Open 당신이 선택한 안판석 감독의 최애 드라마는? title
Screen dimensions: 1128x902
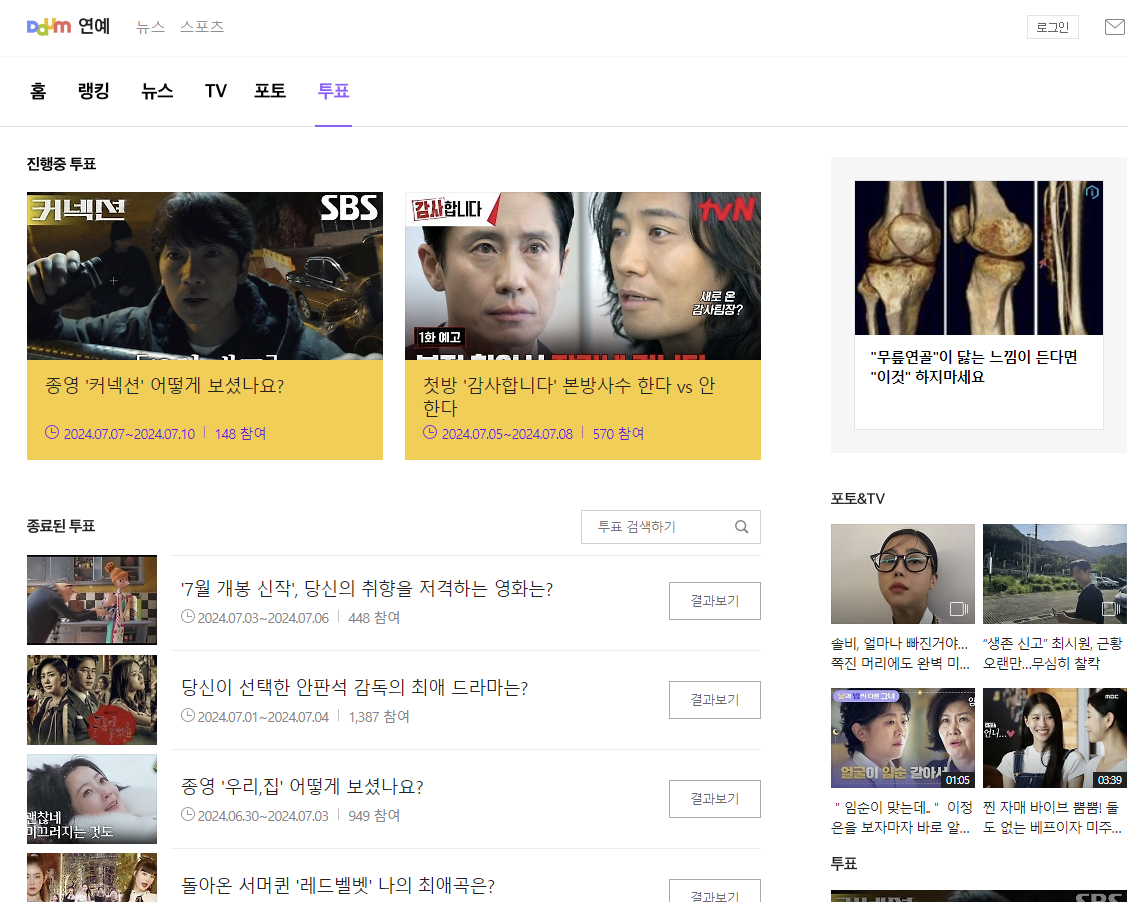pyautogui.click(x=355, y=688)
